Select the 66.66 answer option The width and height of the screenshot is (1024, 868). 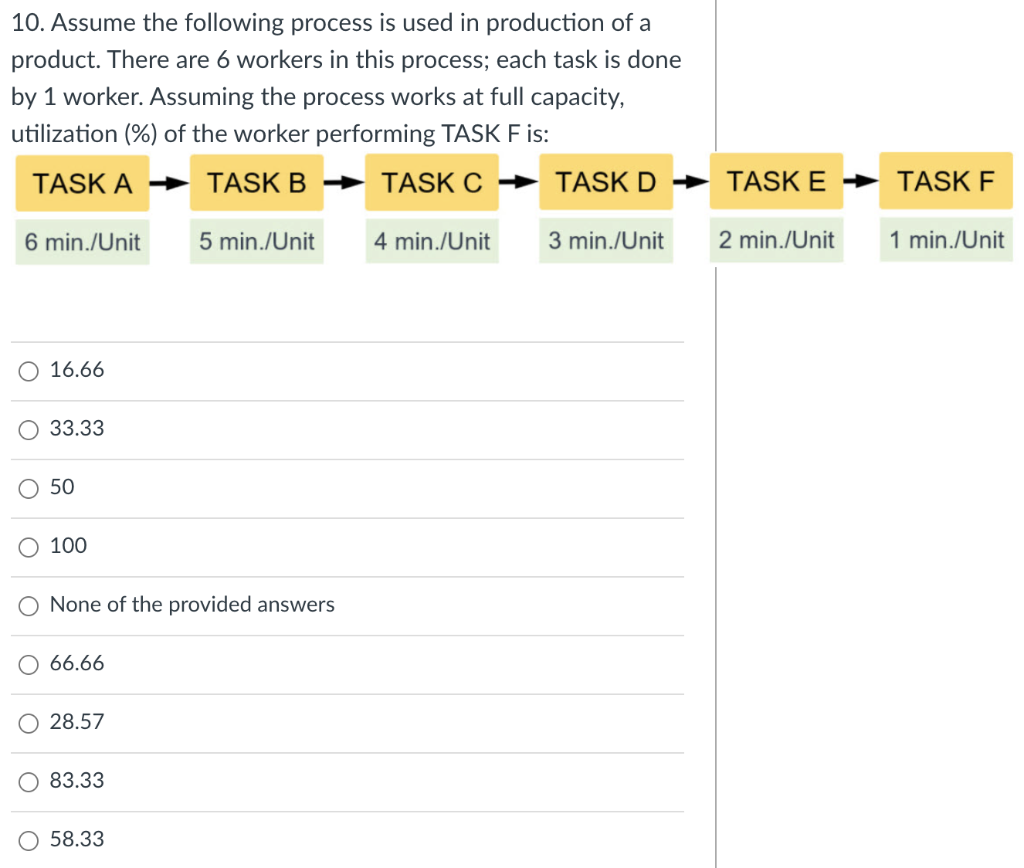(28, 663)
